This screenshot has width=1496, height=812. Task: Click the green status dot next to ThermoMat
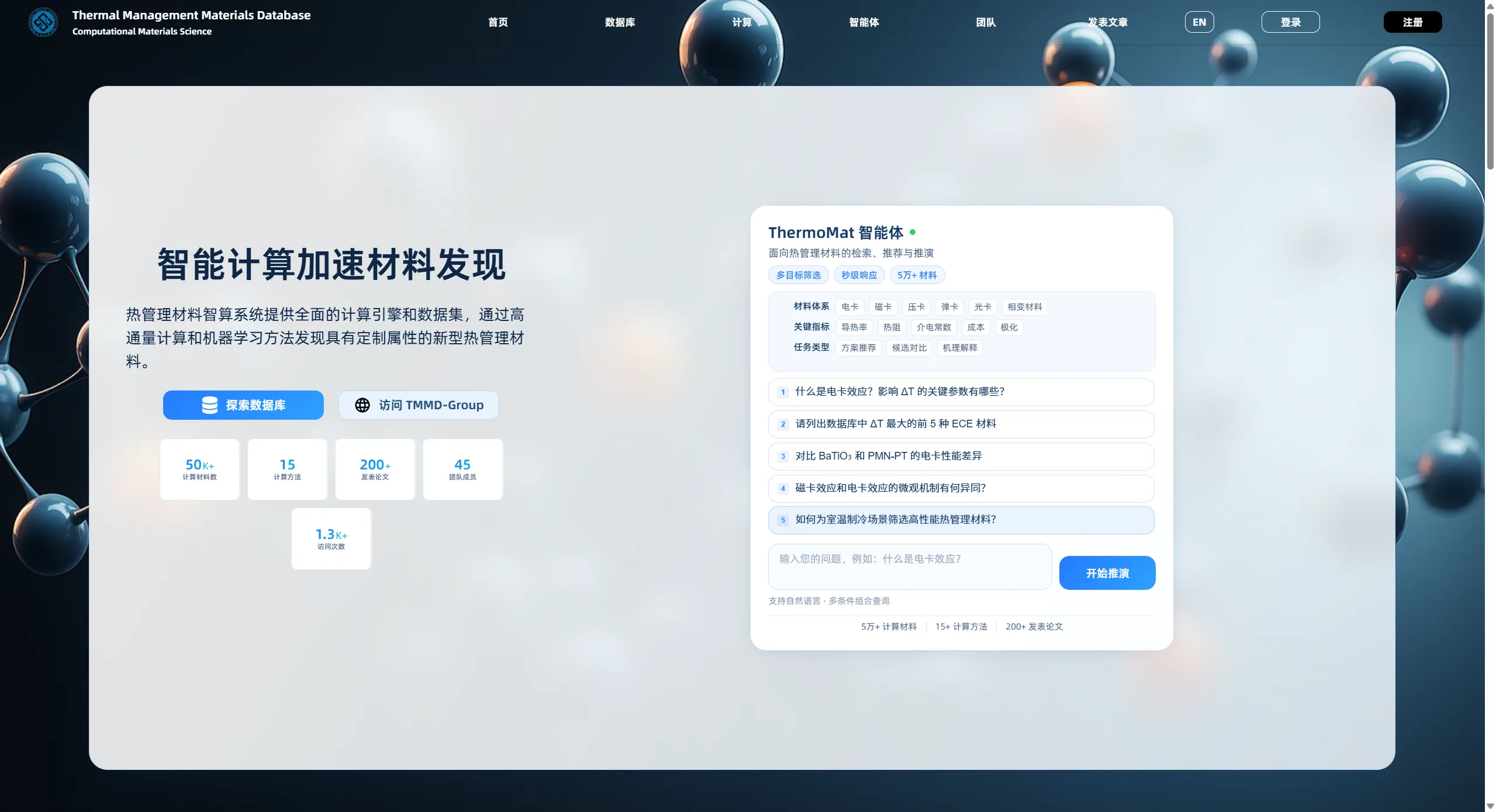click(x=913, y=232)
